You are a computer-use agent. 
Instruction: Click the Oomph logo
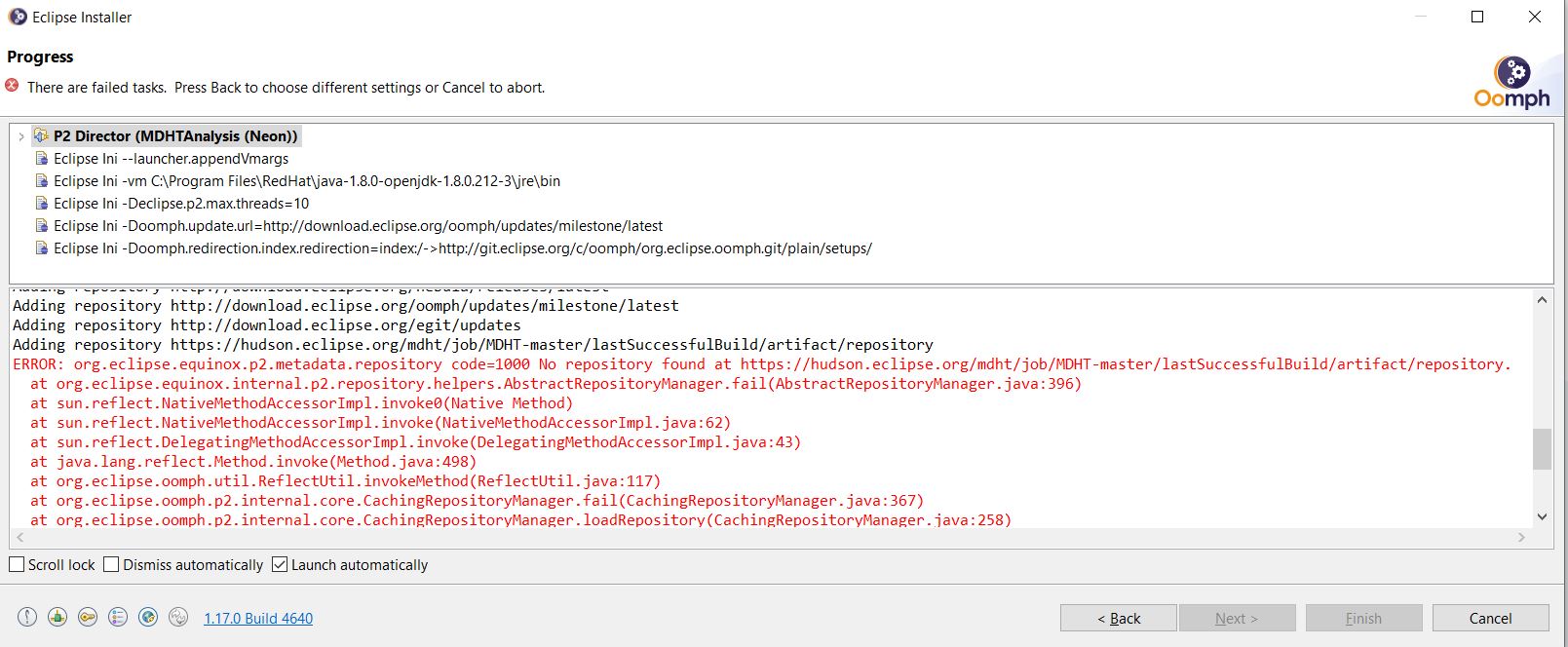[x=1511, y=82]
